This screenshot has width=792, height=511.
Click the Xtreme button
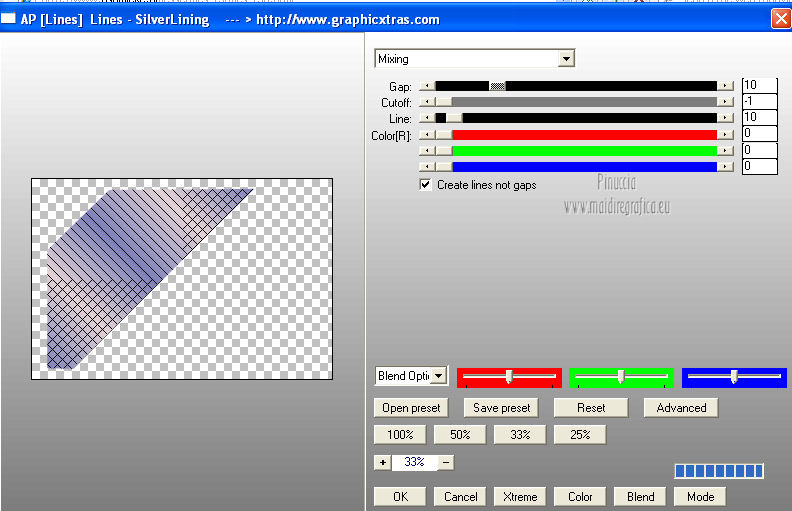(520, 497)
